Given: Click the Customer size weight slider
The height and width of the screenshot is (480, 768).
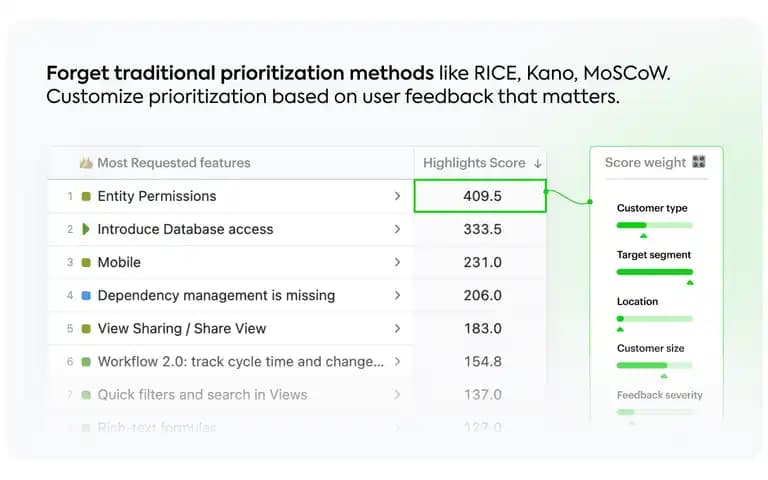Looking at the screenshot, I should tap(654, 365).
